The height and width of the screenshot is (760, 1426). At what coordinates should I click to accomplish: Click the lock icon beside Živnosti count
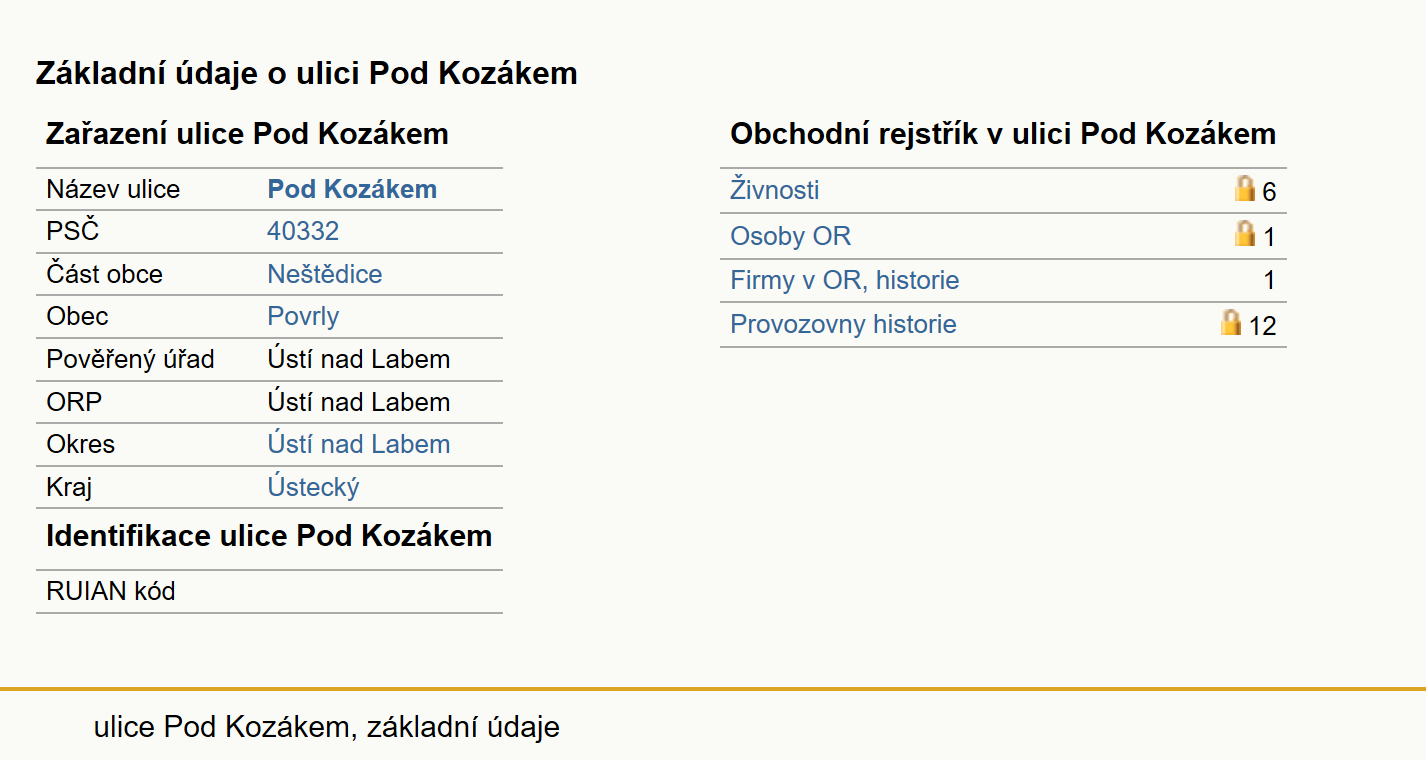(x=1244, y=188)
